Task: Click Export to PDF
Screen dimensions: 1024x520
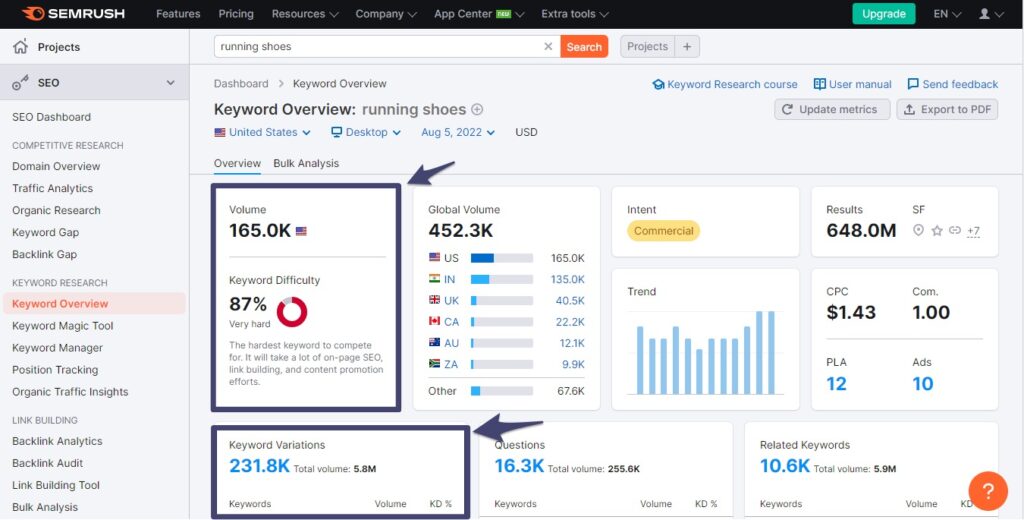Action: (x=947, y=109)
